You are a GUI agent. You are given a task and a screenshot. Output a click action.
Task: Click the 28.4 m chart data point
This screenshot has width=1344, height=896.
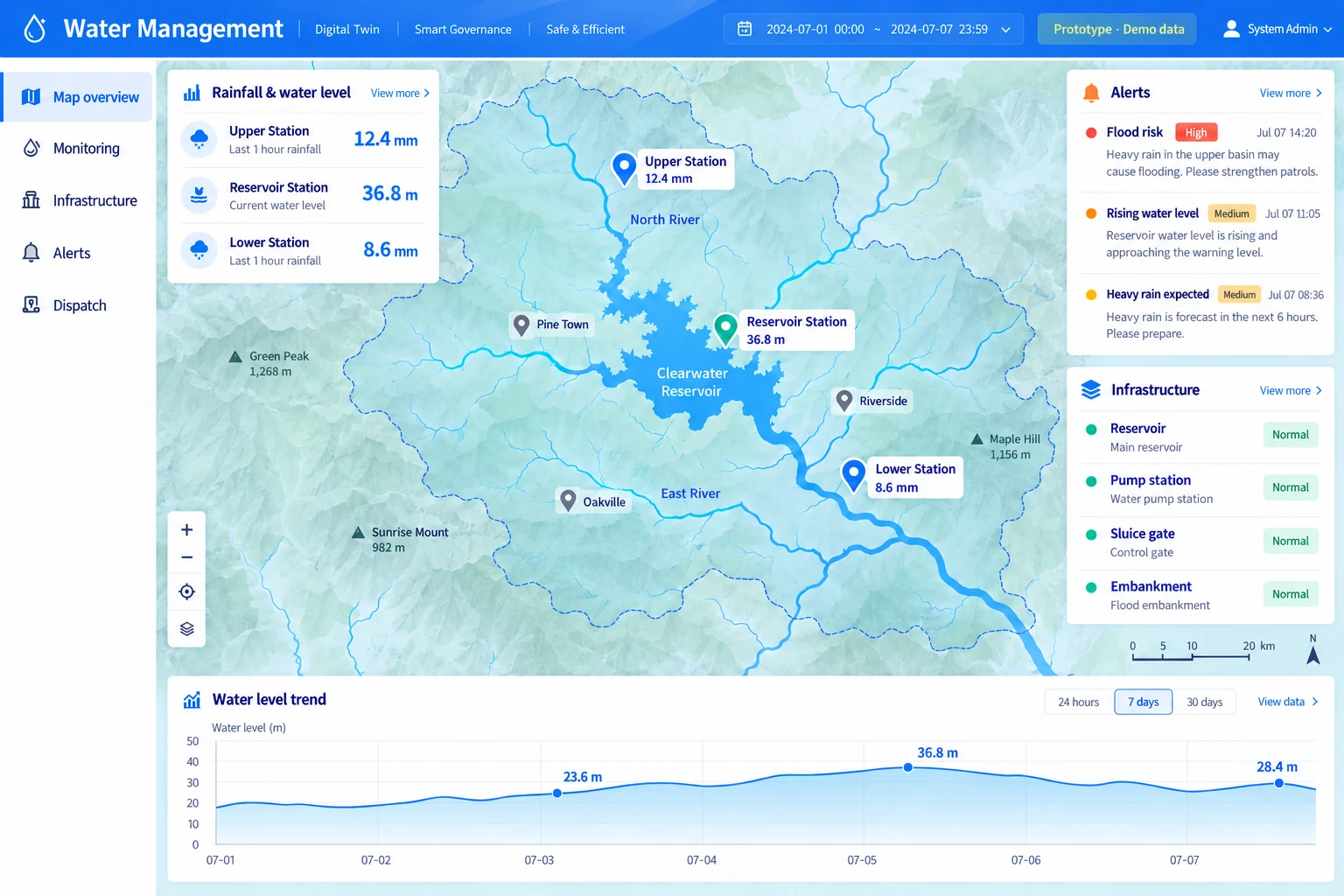tap(1279, 783)
